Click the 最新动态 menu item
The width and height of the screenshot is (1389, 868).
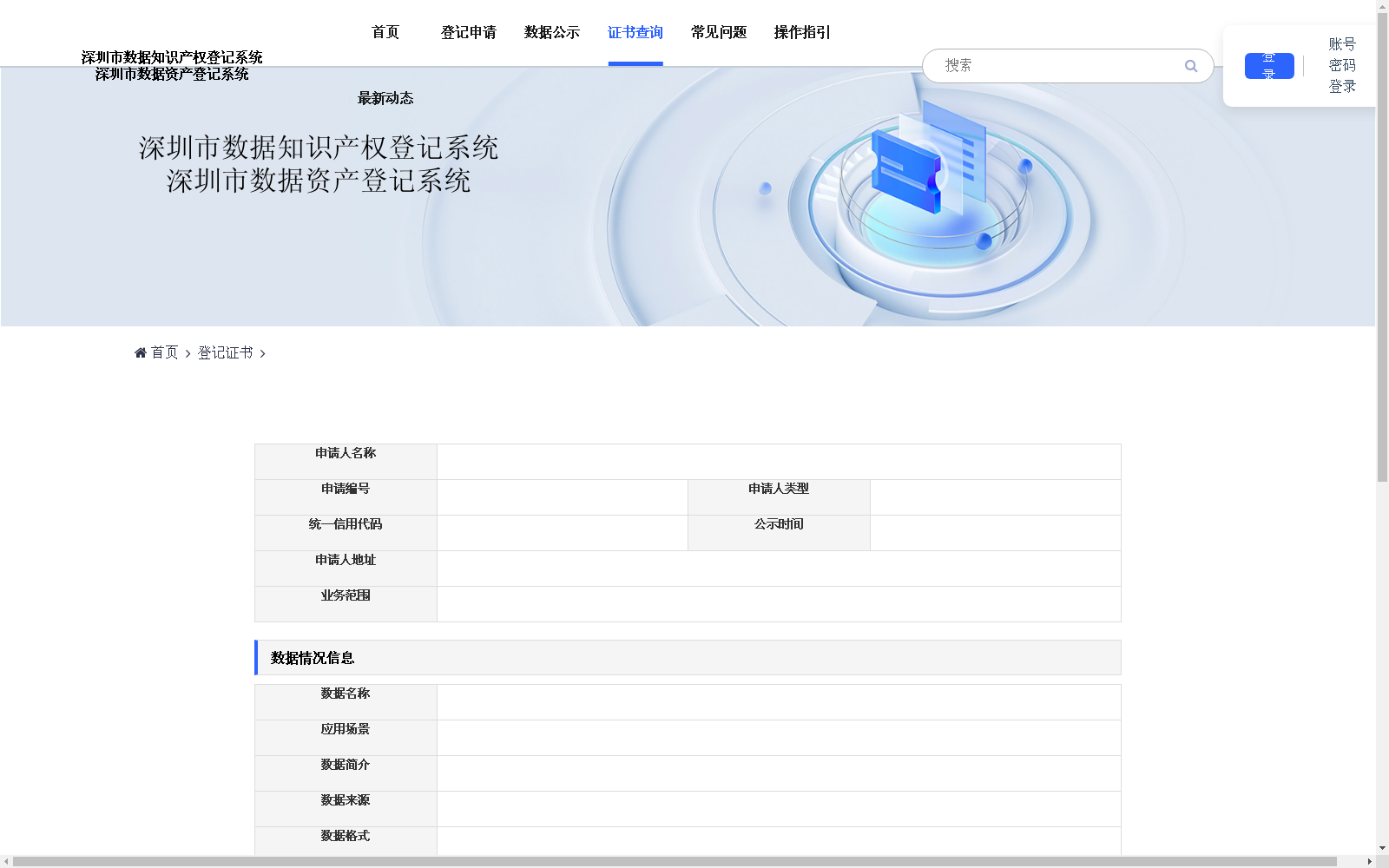pos(385,98)
